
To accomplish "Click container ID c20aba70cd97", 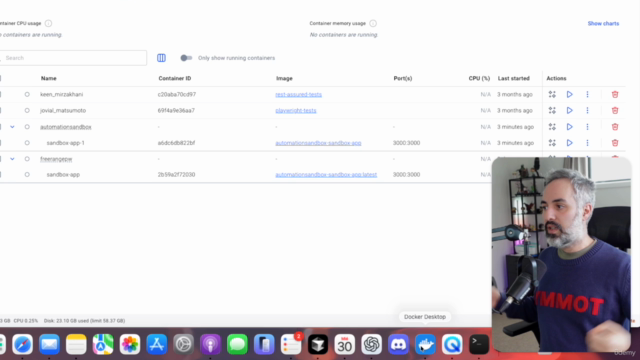I will coord(177,94).
